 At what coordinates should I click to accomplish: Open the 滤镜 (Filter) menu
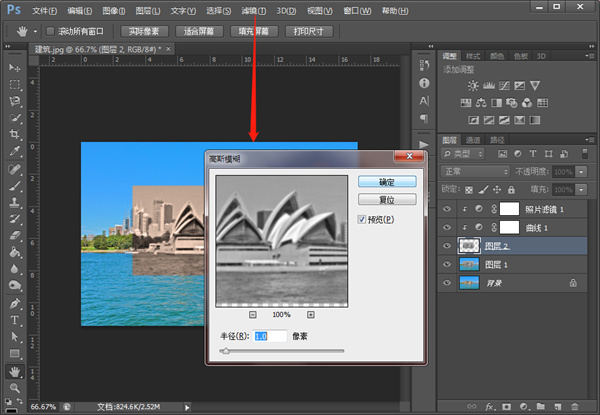(x=254, y=10)
